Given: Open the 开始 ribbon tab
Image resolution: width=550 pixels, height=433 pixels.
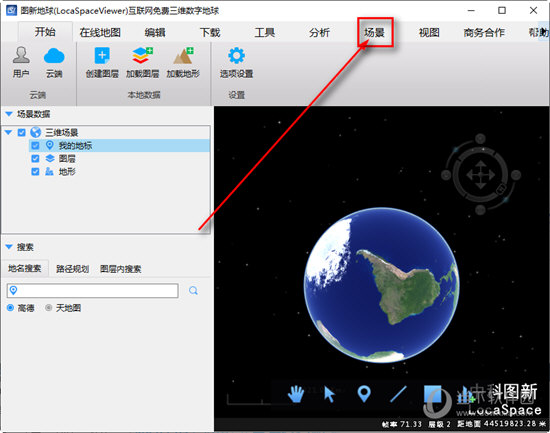Looking at the screenshot, I should point(45,32).
